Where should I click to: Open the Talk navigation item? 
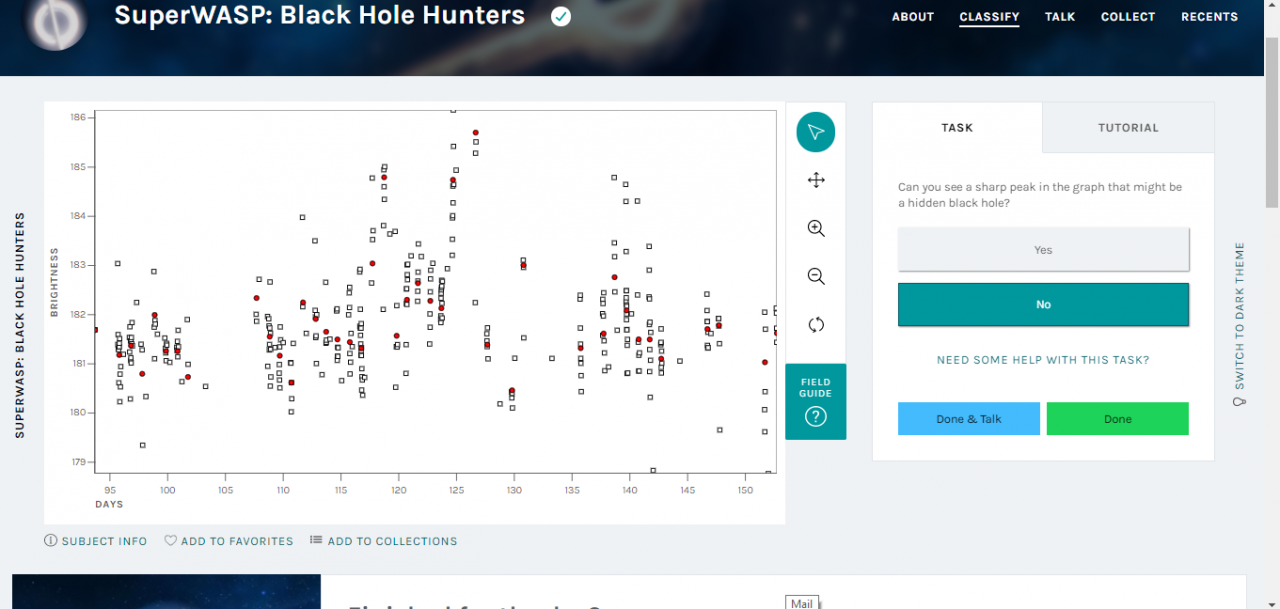coord(1060,17)
